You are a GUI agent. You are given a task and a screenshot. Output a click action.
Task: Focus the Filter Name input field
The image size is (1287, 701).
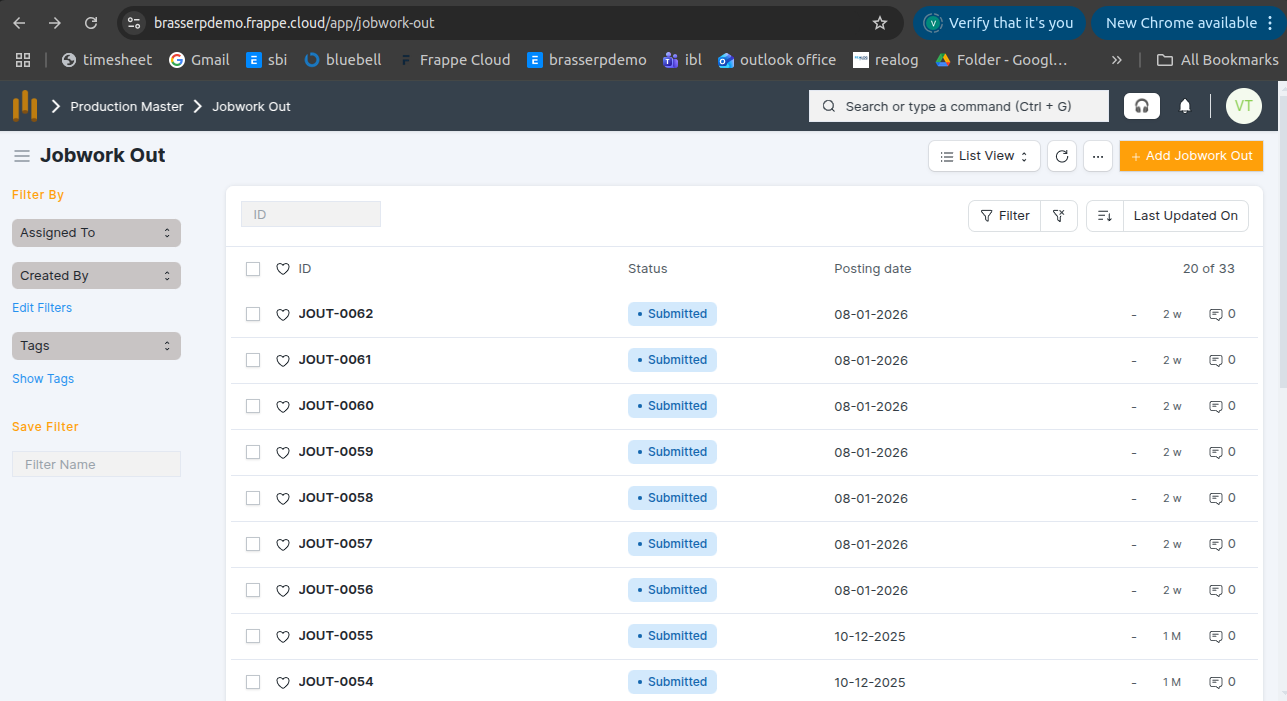[x=96, y=464]
